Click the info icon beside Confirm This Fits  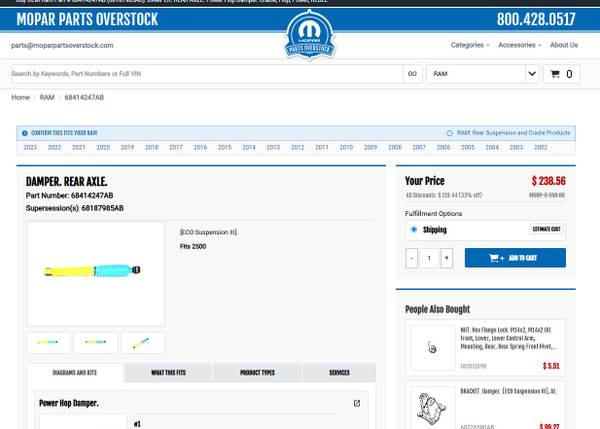25,133
